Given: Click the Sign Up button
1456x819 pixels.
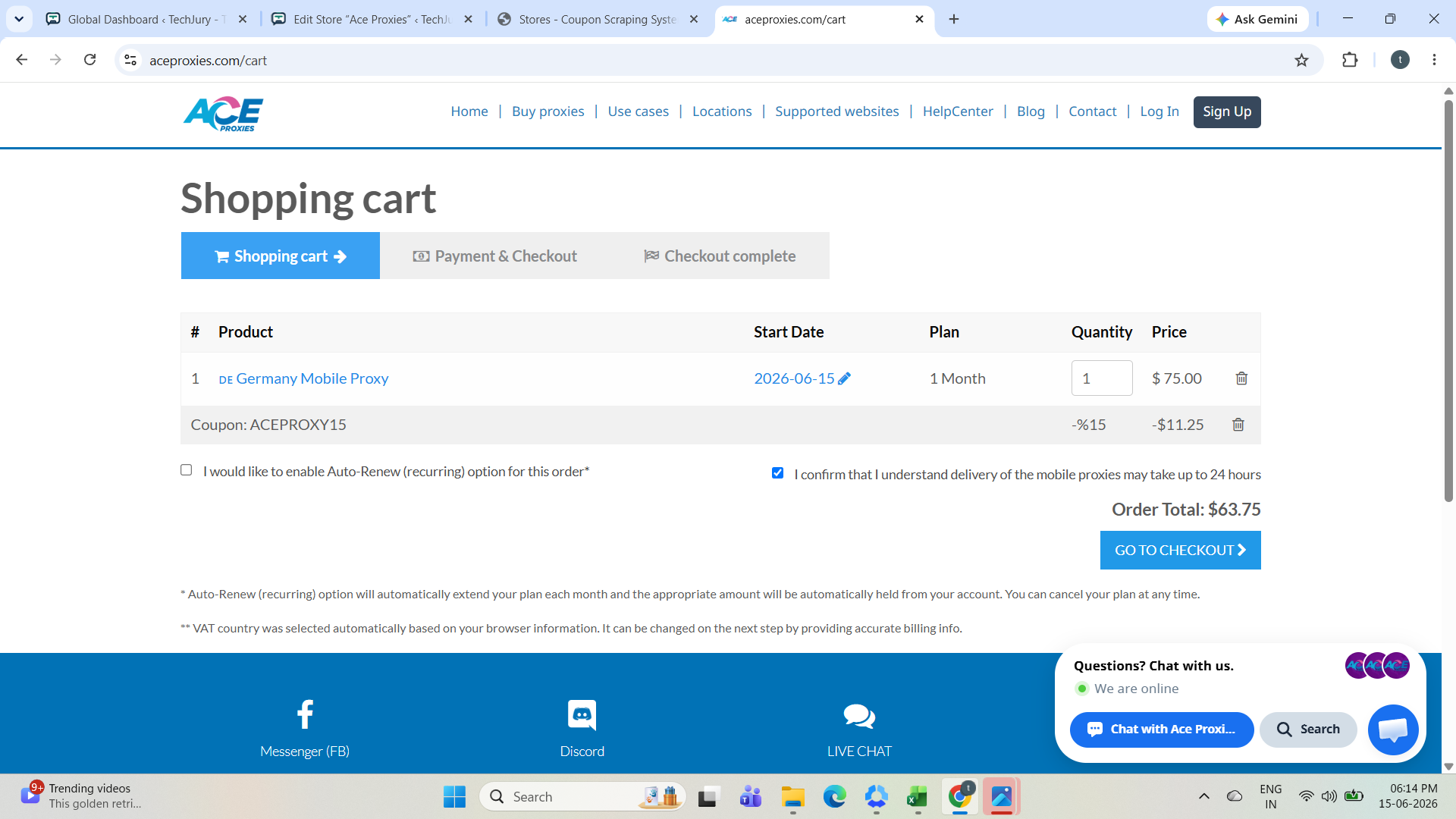Looking at the screenshot, I should pos(1226,112).
